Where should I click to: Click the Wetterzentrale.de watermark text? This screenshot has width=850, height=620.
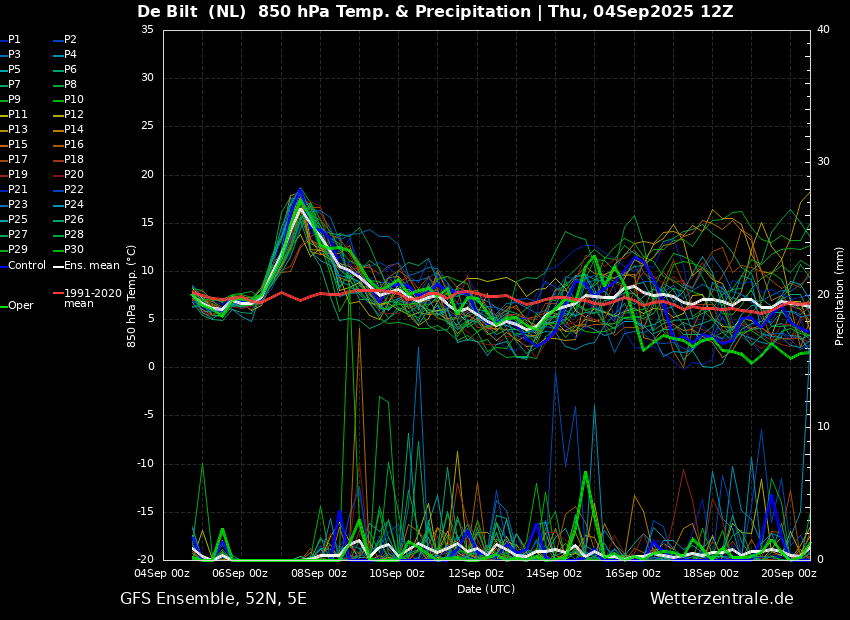click(722, 599)
